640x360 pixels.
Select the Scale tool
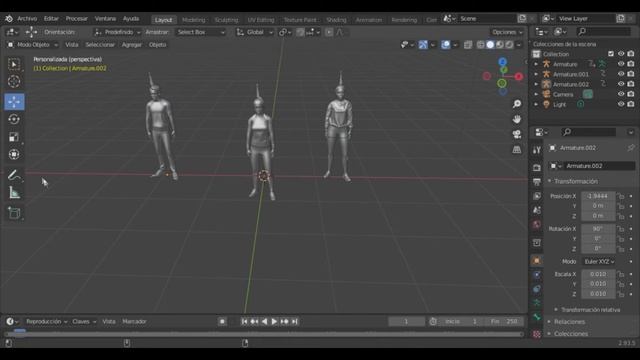14,137
